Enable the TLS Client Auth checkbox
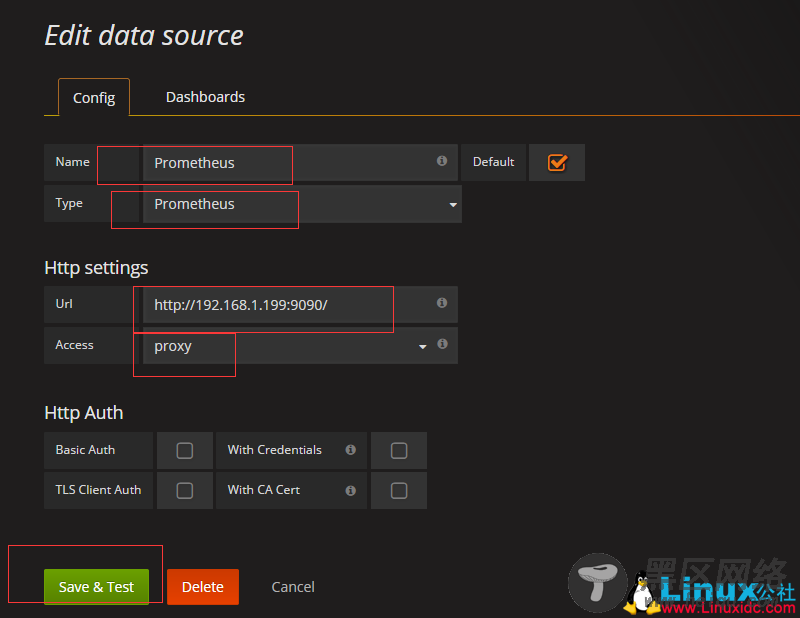Image resolution: width=800 pixels, height=618 pixels. [185, 491]
